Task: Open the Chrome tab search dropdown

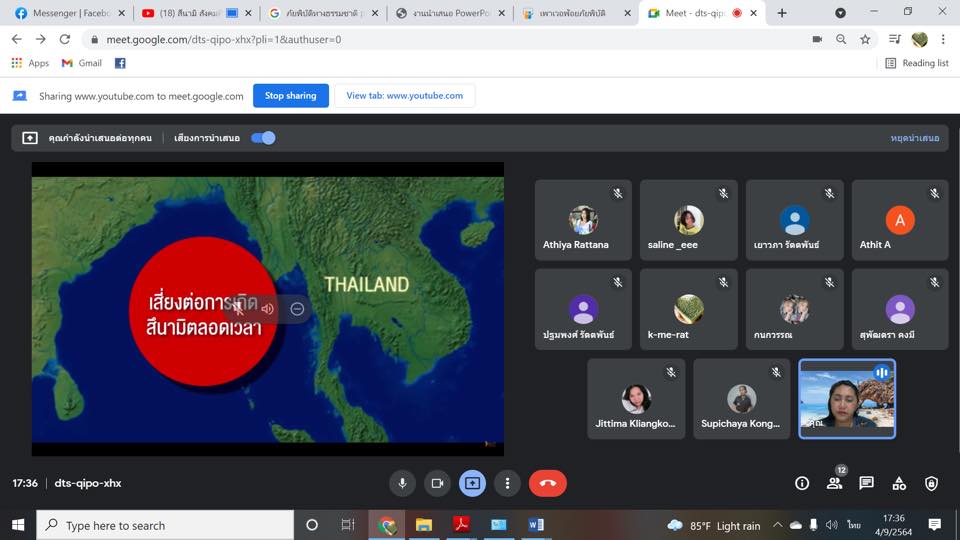Action: (x=841, y=13)
